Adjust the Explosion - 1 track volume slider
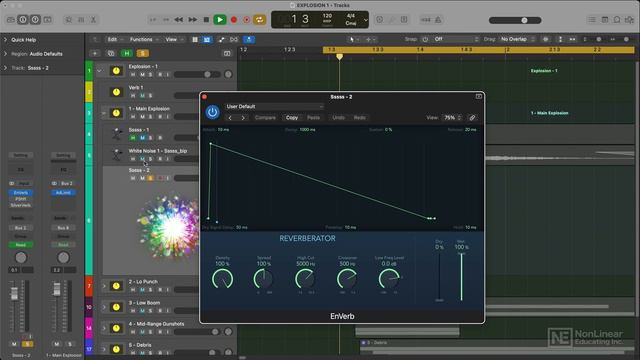The image size is (640, 360). pos(198,74)
